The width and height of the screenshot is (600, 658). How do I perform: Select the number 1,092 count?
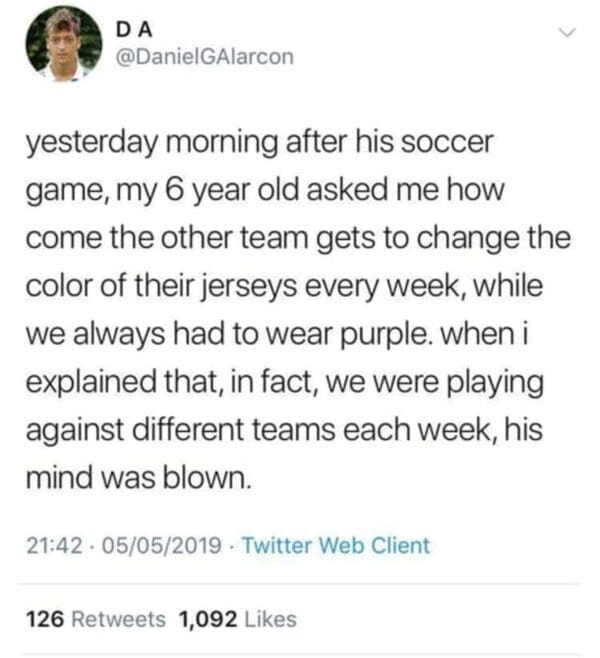208,619
